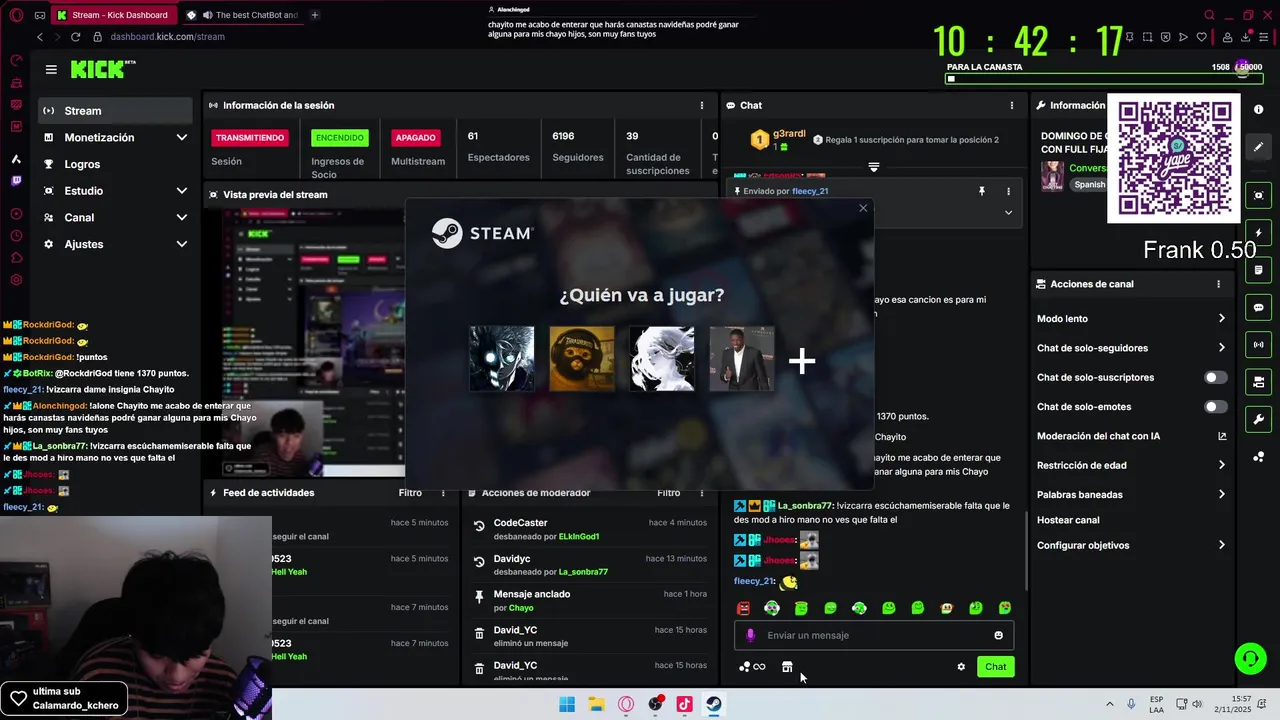Open the Kick hamburger menu
1280x720 pixels.
point(51,70)
